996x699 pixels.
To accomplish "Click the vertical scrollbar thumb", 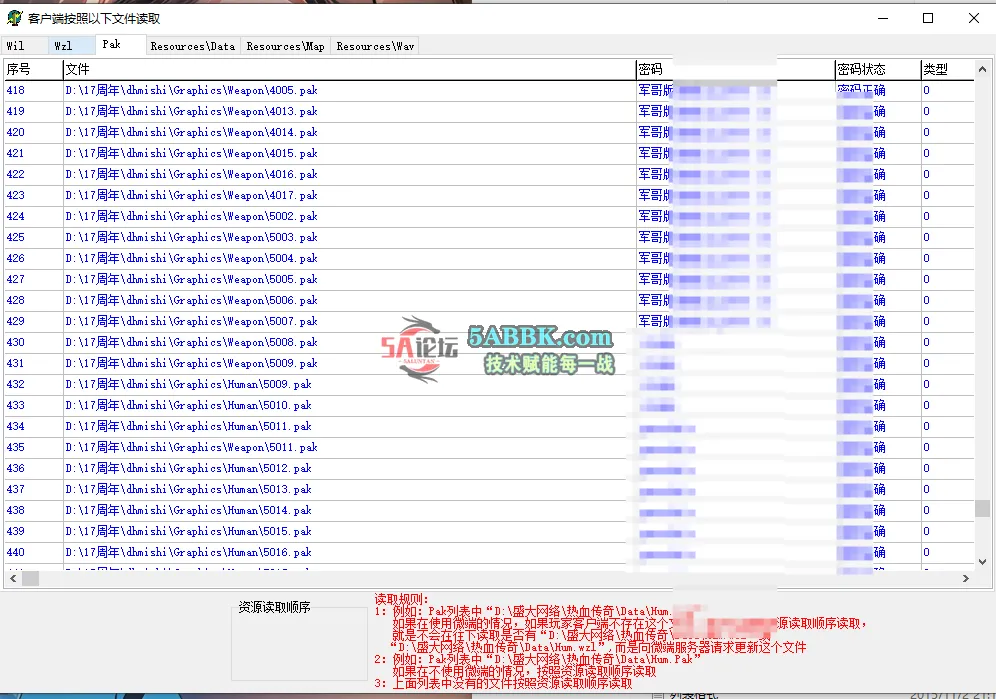I will click(x=982, y=508).
